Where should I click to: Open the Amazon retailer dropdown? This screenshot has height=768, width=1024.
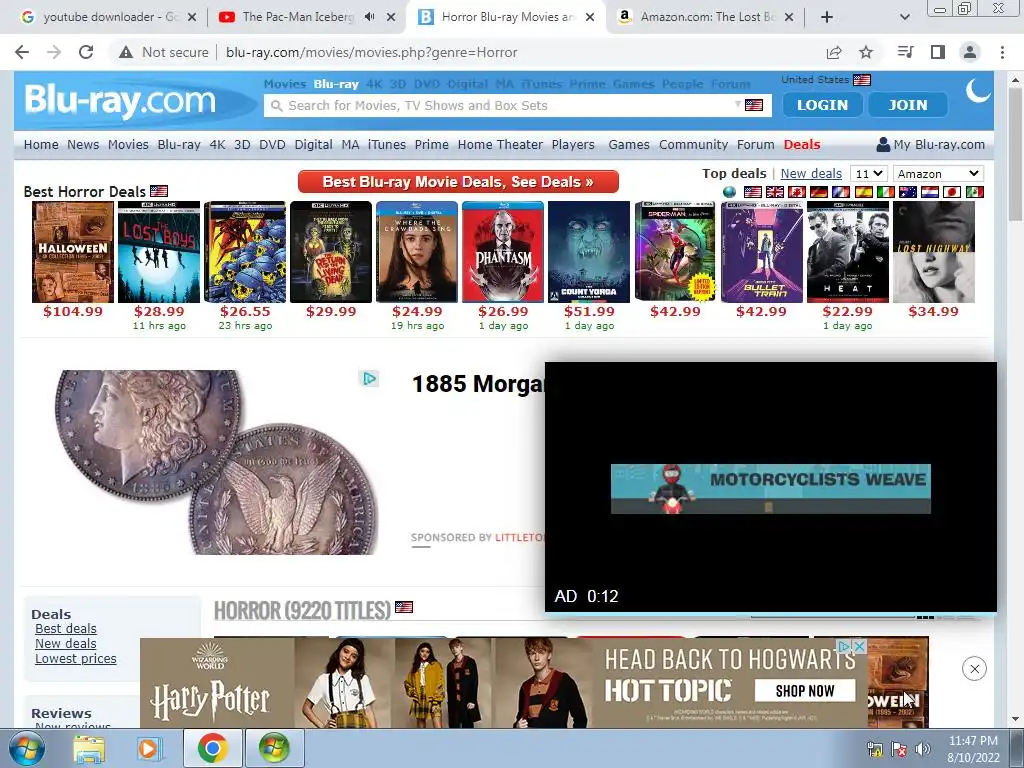point(938,174)
